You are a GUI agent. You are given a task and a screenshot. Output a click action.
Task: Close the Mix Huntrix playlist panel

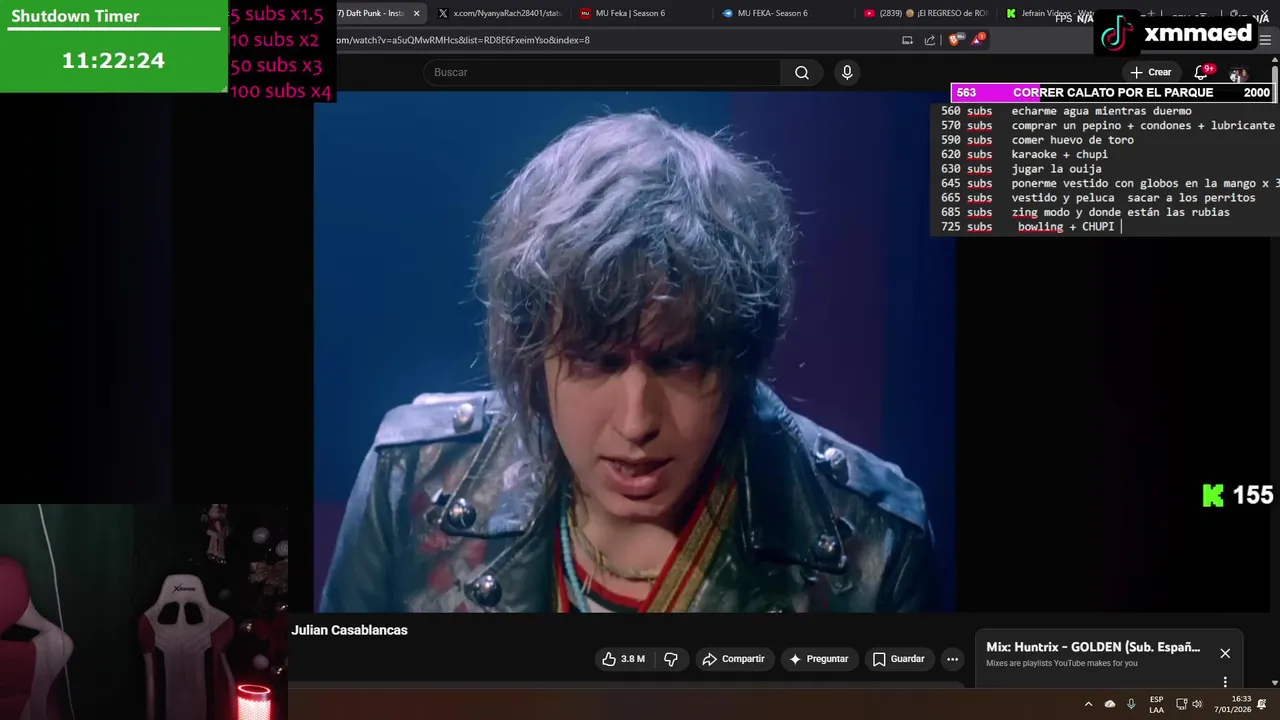[1225, 653]
